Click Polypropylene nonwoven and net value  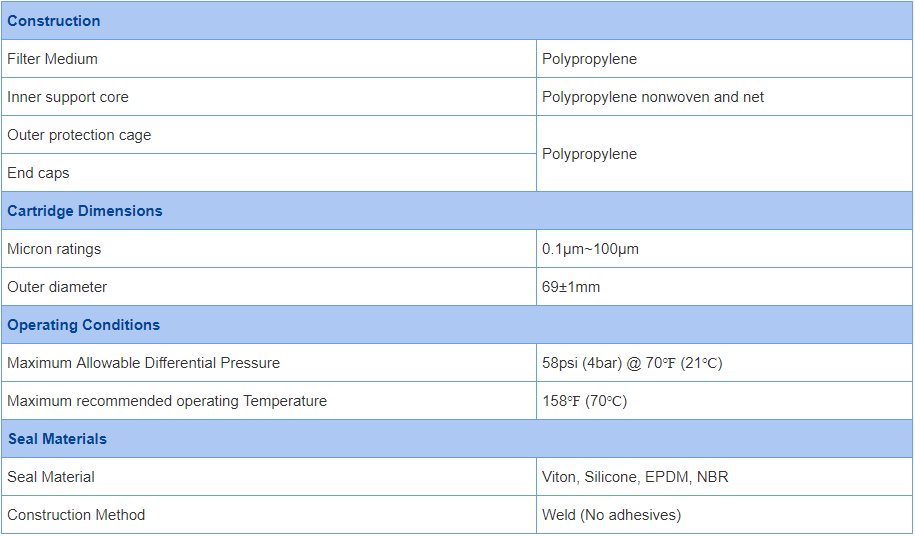click(x=653, y=97)
